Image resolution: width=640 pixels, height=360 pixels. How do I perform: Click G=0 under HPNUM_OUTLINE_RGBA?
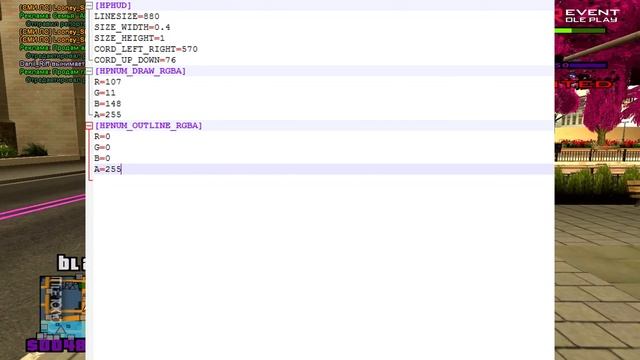(102, 148)
